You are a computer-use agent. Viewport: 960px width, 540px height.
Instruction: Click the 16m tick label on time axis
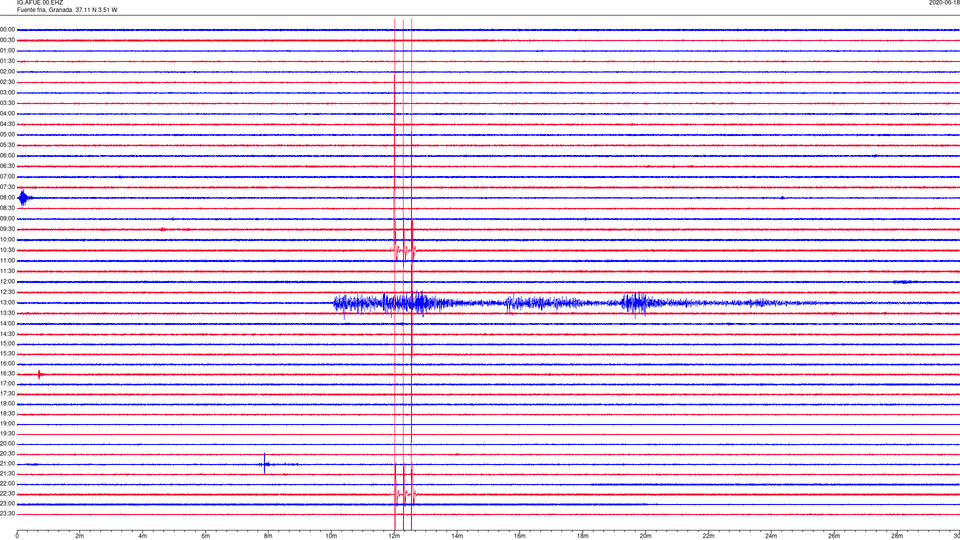520,536
